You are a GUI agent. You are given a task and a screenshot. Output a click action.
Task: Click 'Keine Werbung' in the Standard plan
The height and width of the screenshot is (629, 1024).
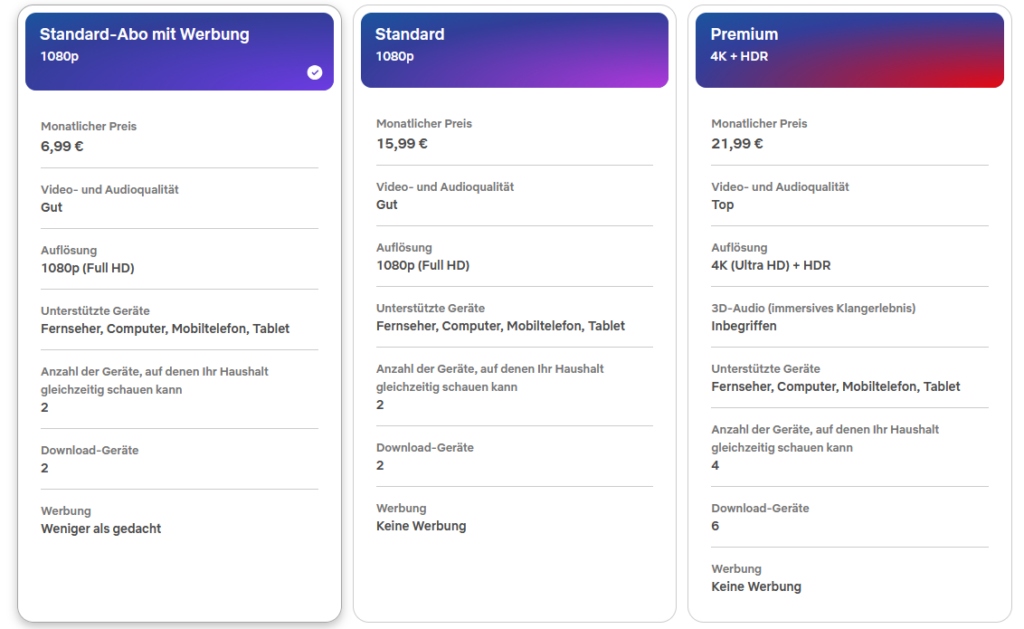pos(421,526)
